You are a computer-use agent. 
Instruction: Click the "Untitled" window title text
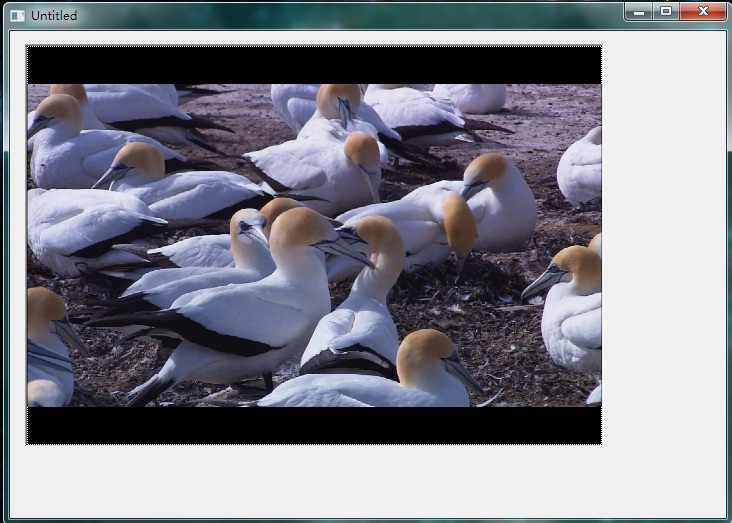tap(54, 15)
